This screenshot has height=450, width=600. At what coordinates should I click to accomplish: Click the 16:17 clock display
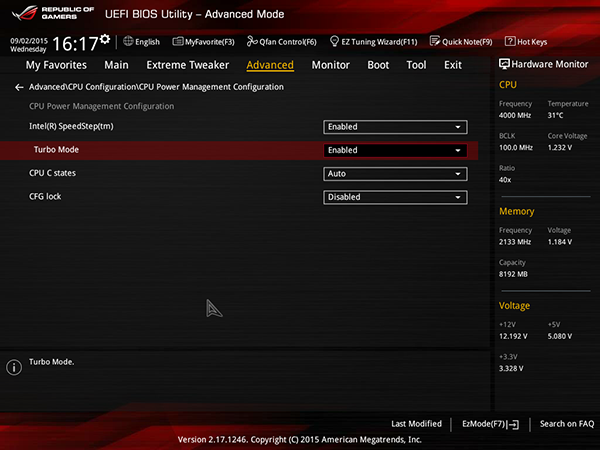click(x=75, y=44)
